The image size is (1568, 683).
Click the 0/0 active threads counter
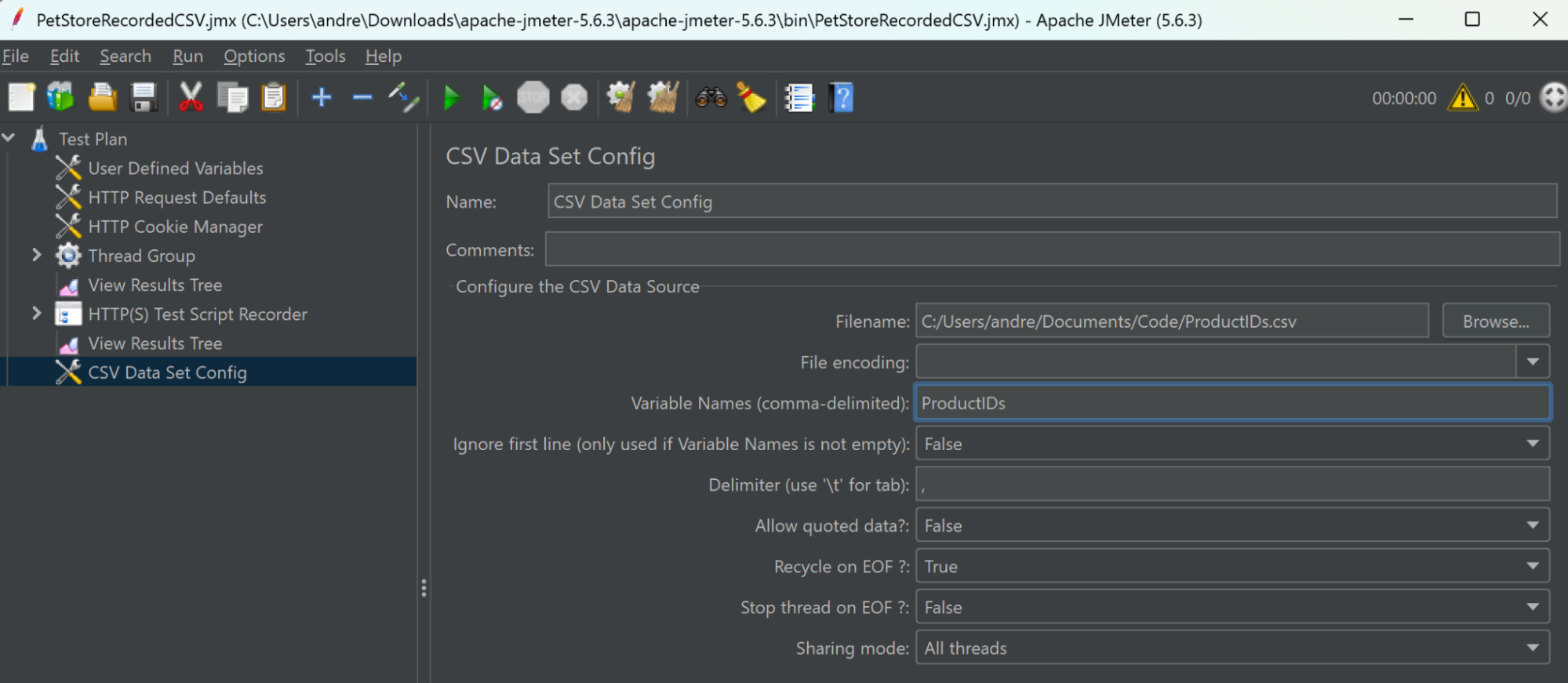(1518, 98)
